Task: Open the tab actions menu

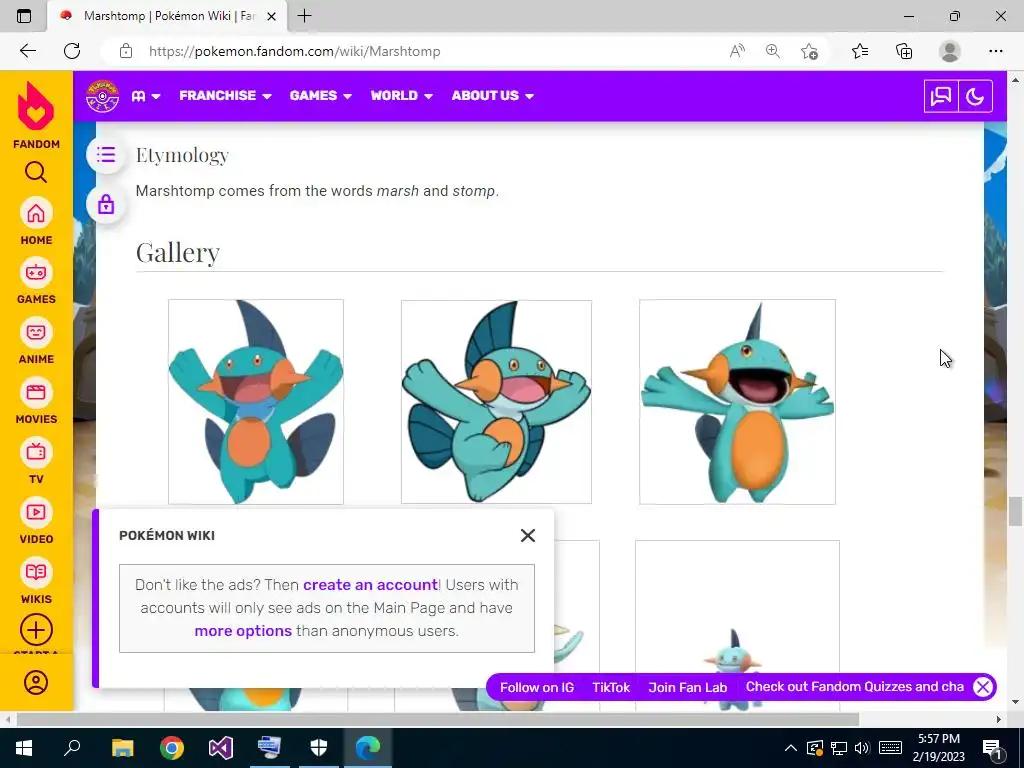Action: [24, 16]
